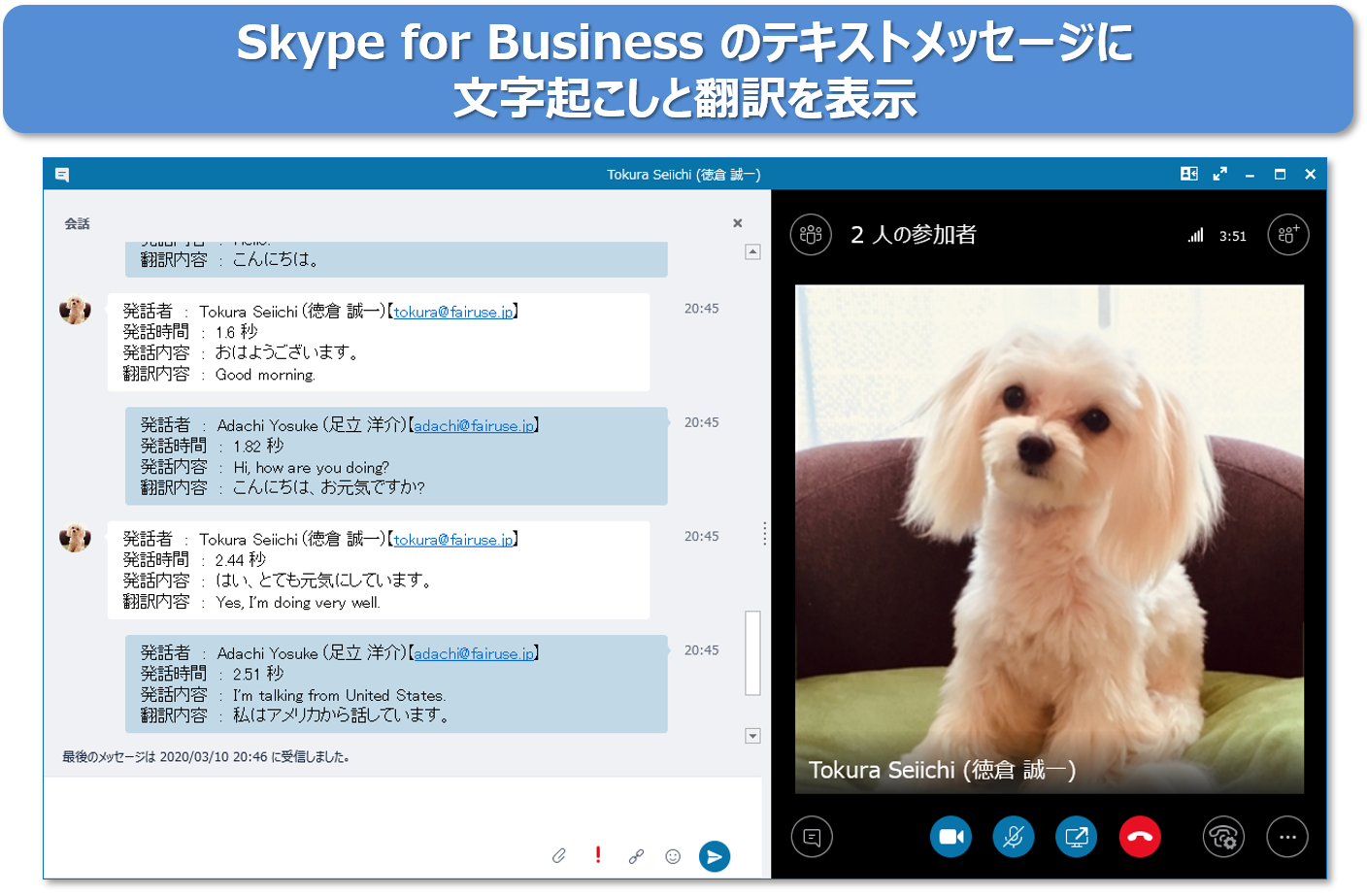Click the chat scrollbar thumb

point(752,653)
